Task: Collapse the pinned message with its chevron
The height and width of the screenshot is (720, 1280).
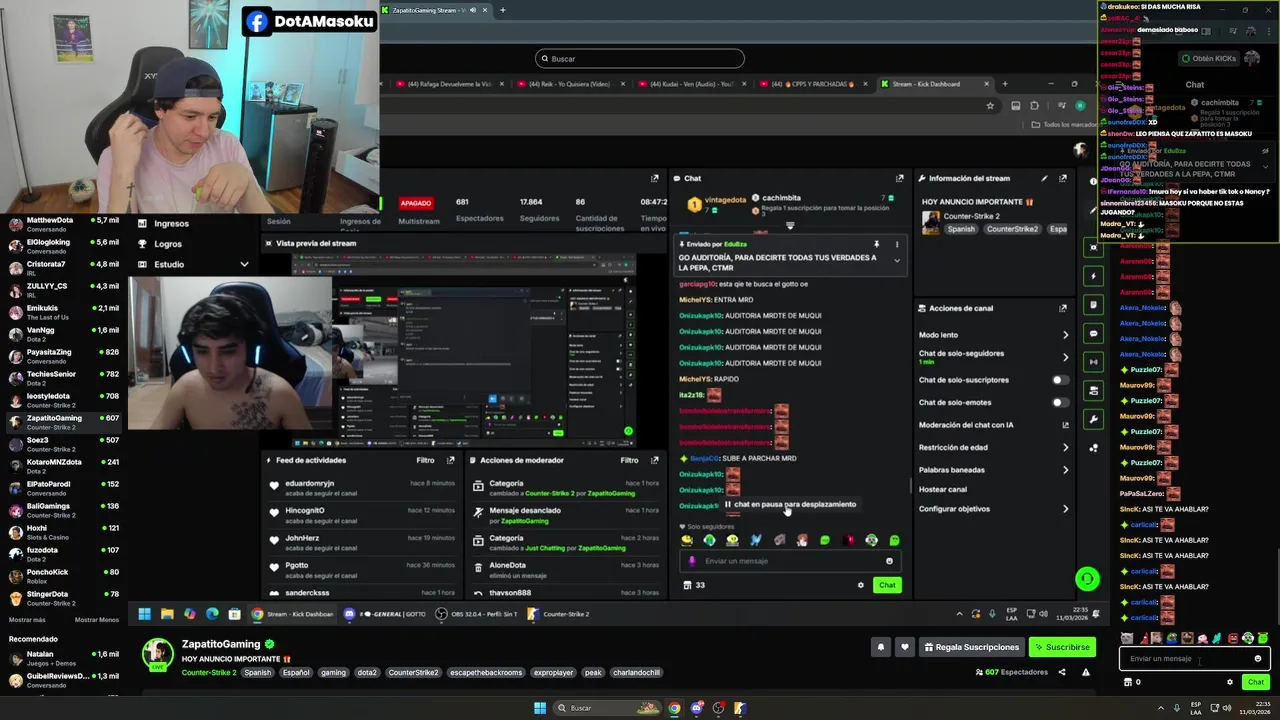Action: tap(897, 261)
